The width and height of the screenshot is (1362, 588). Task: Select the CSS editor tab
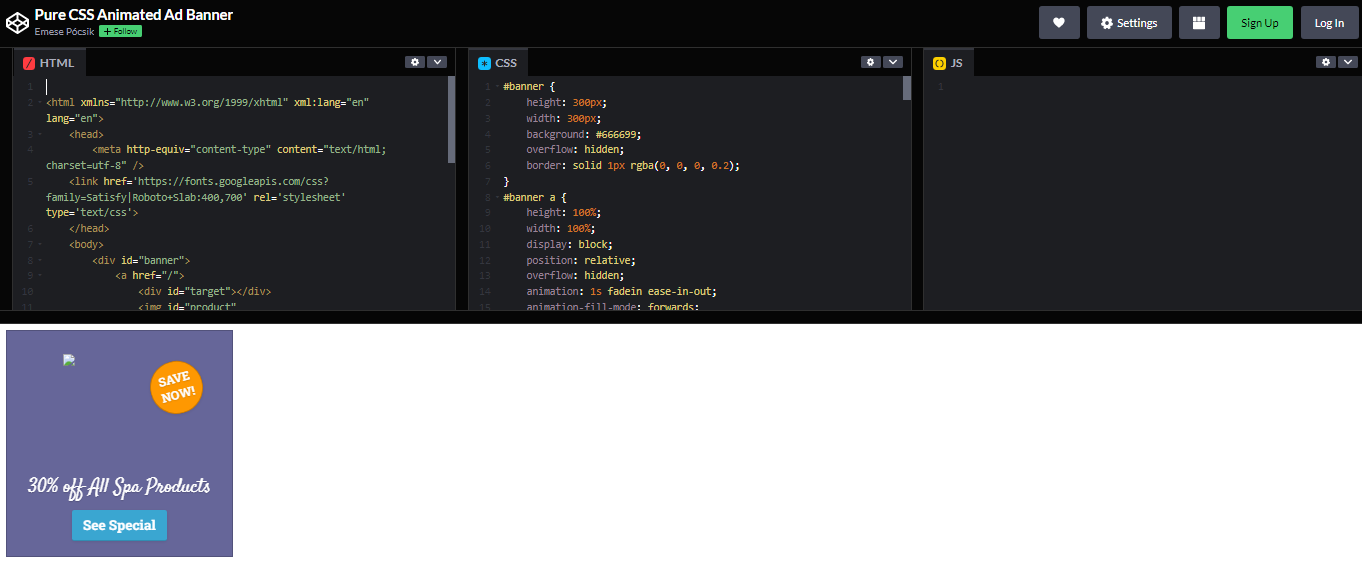[498, 63]
